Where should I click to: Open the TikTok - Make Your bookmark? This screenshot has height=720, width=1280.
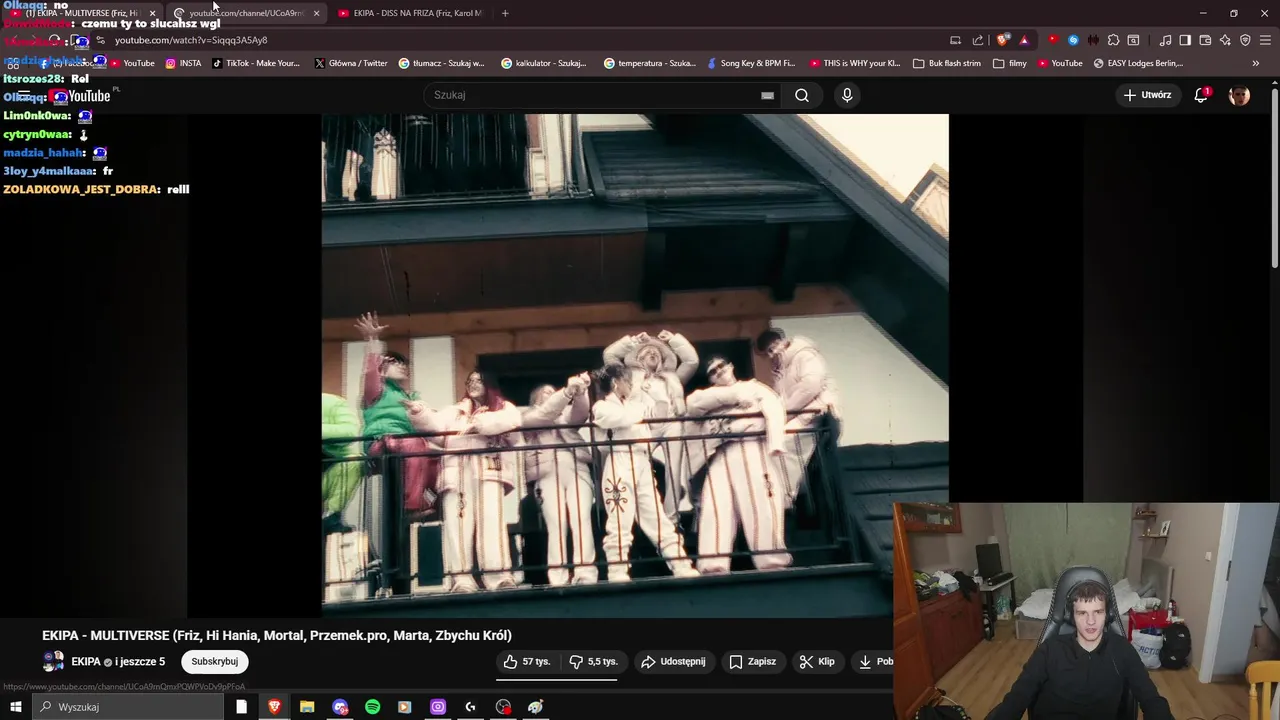tap(256, 63)
